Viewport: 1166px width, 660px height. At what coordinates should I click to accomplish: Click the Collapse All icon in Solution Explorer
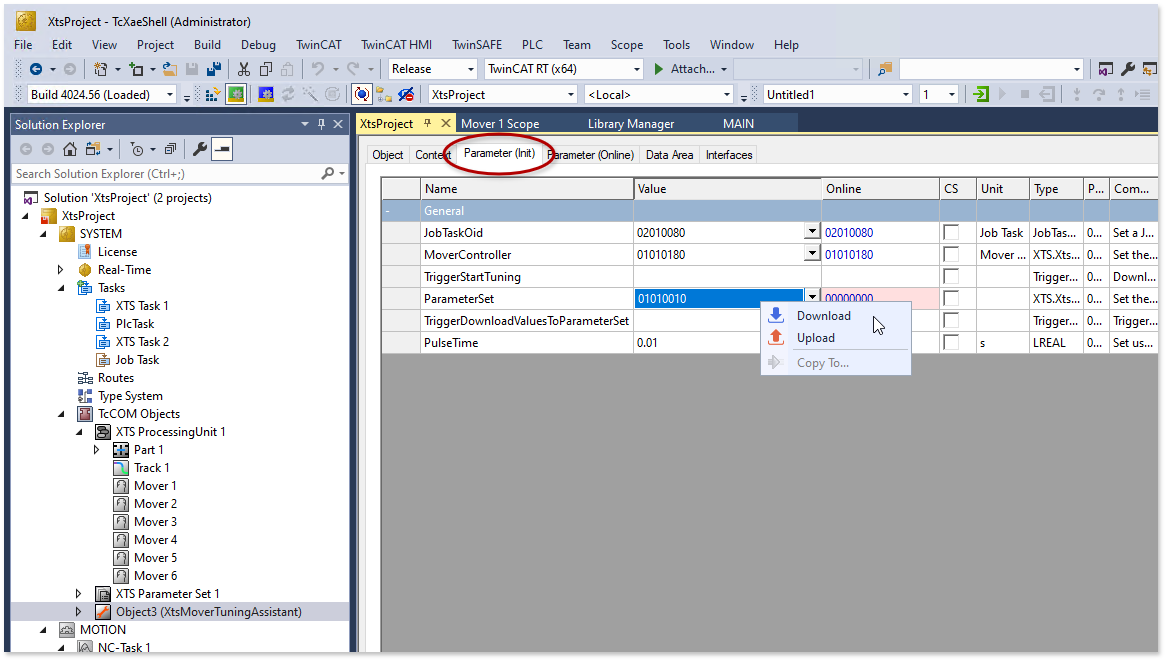pyautogui.click(x=170, y=149)
